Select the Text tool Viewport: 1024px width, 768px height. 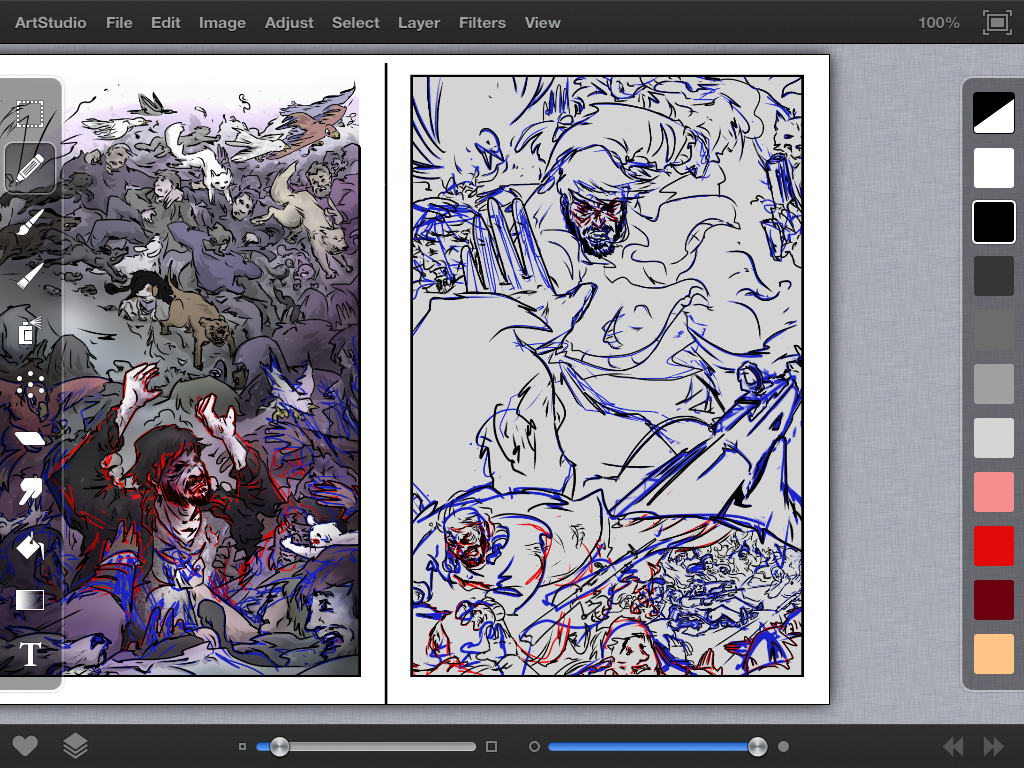coord(30,654)
